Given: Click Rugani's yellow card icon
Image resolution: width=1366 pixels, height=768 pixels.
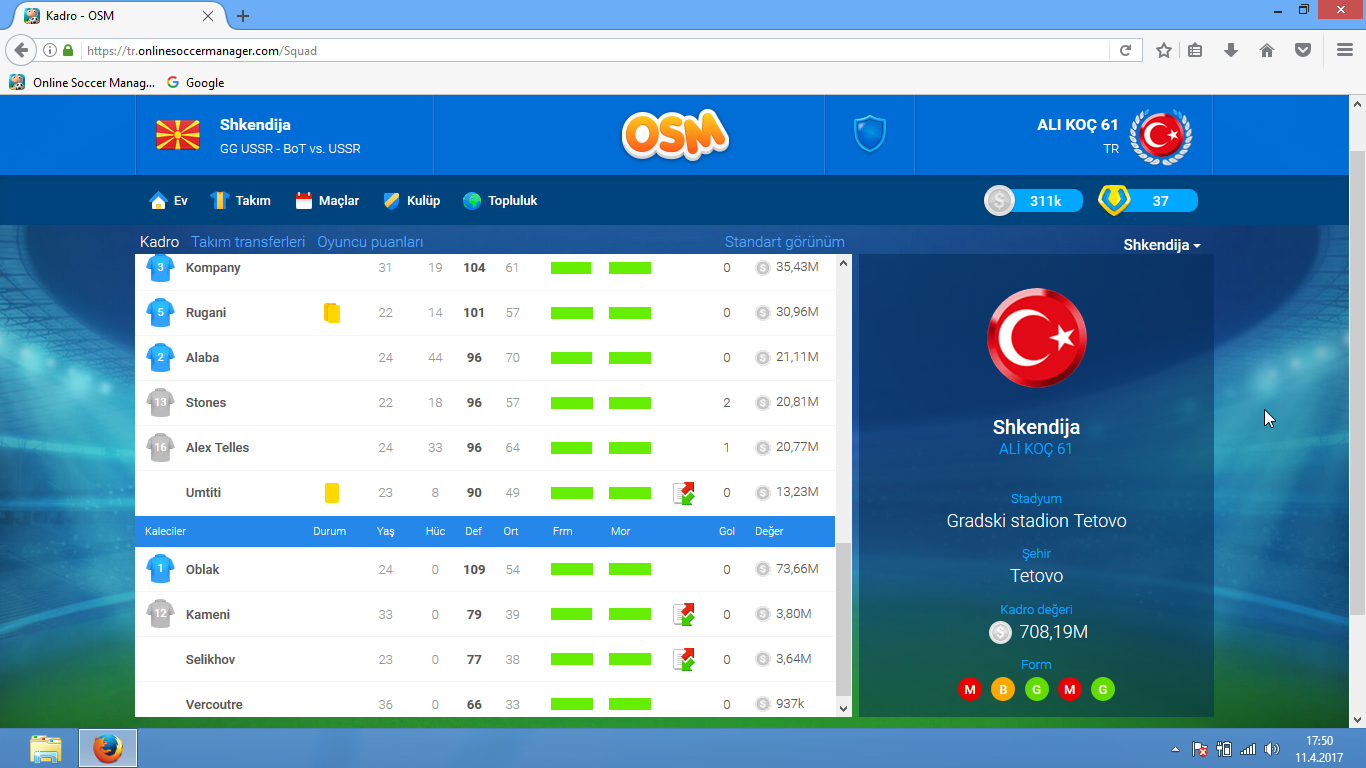Looking at the screenshot, I should [332, 313].
